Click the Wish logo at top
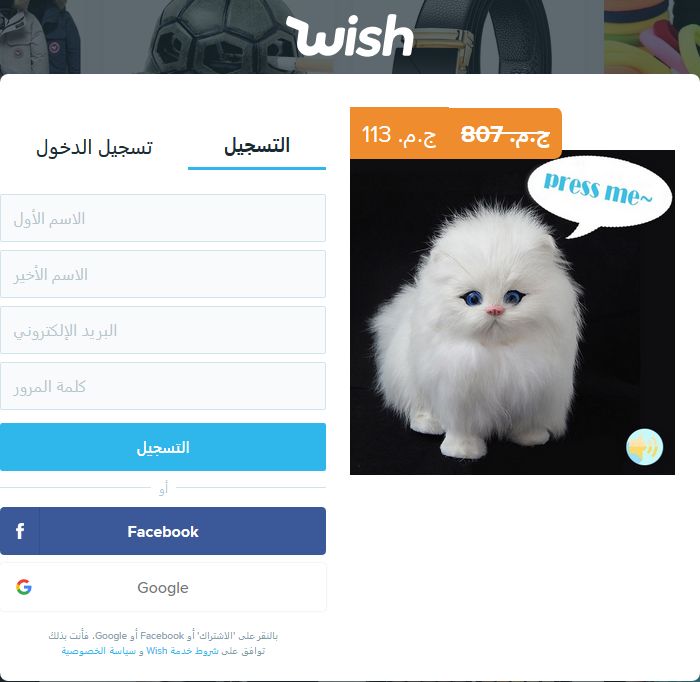 [350, 35]
